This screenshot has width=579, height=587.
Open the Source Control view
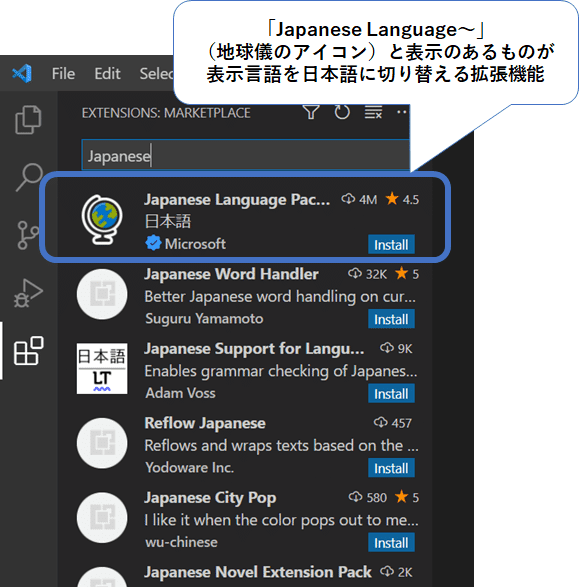point(28,235)
